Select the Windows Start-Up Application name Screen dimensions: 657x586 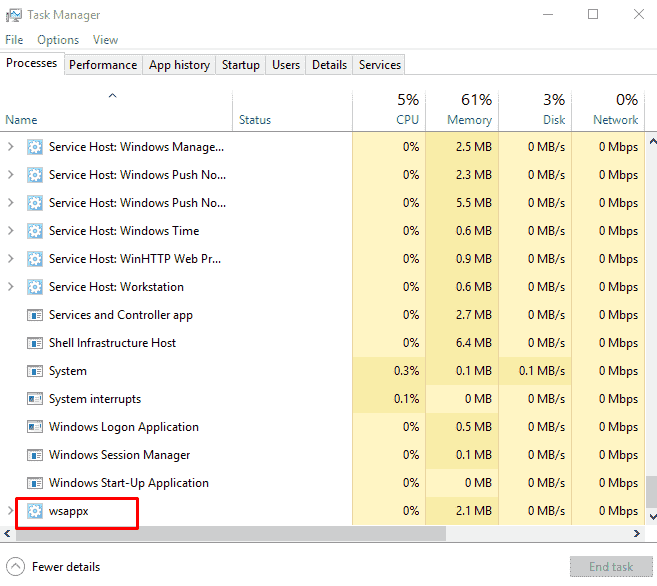coord(129,483)
